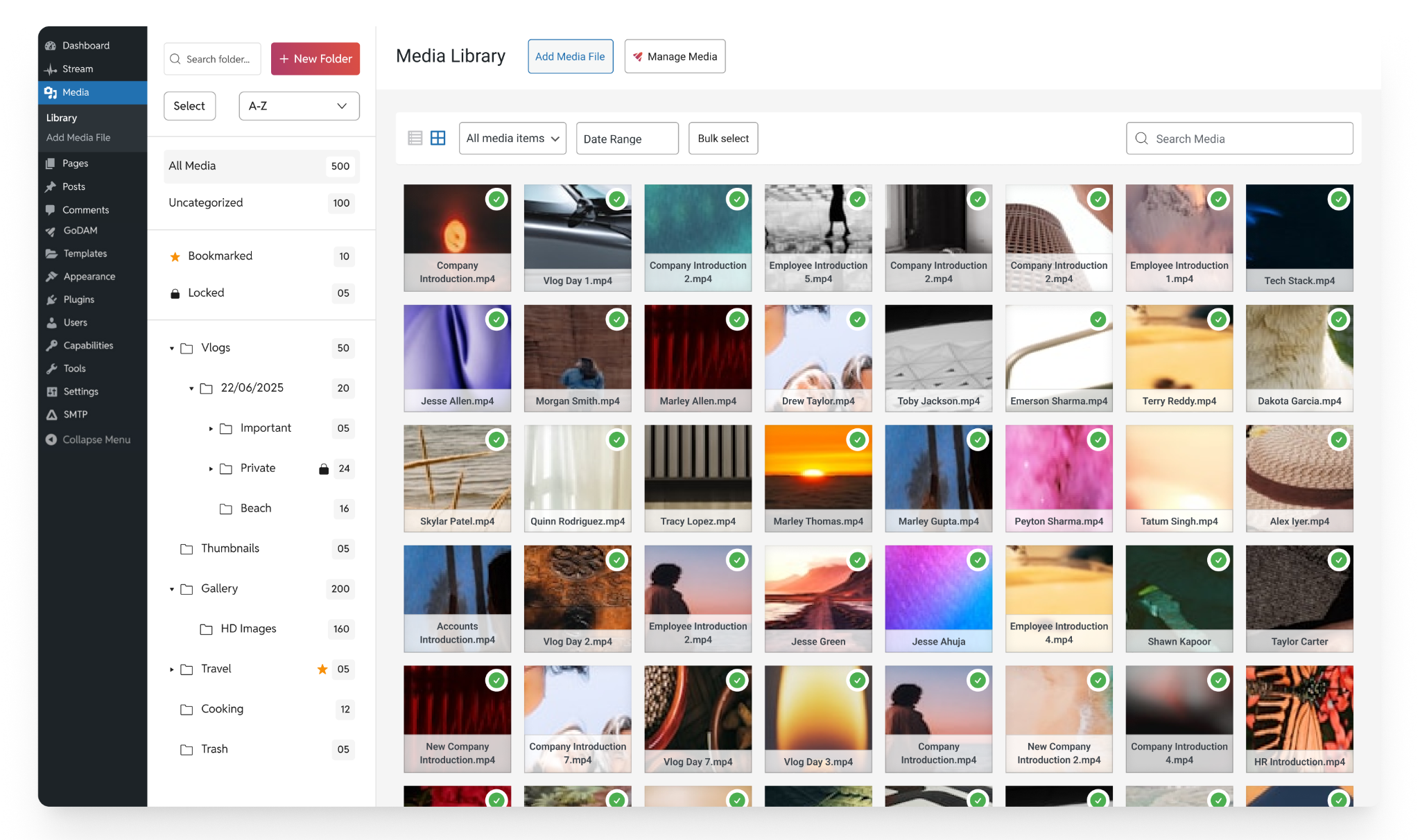Open the Library page under Media
This screenshot has width=1420, height=840.
[x=61, y=118]
